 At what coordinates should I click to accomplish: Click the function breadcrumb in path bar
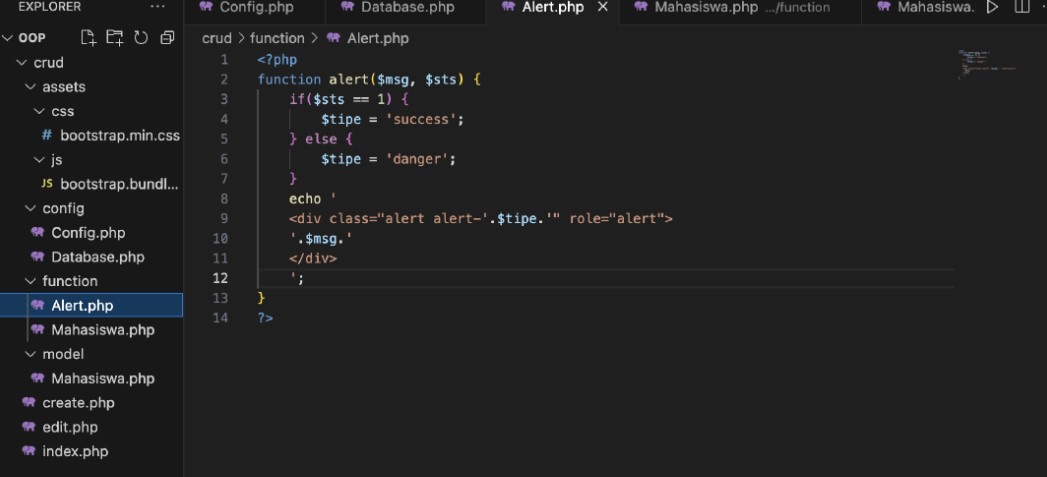pyautogui.click(x=276, y=38)
